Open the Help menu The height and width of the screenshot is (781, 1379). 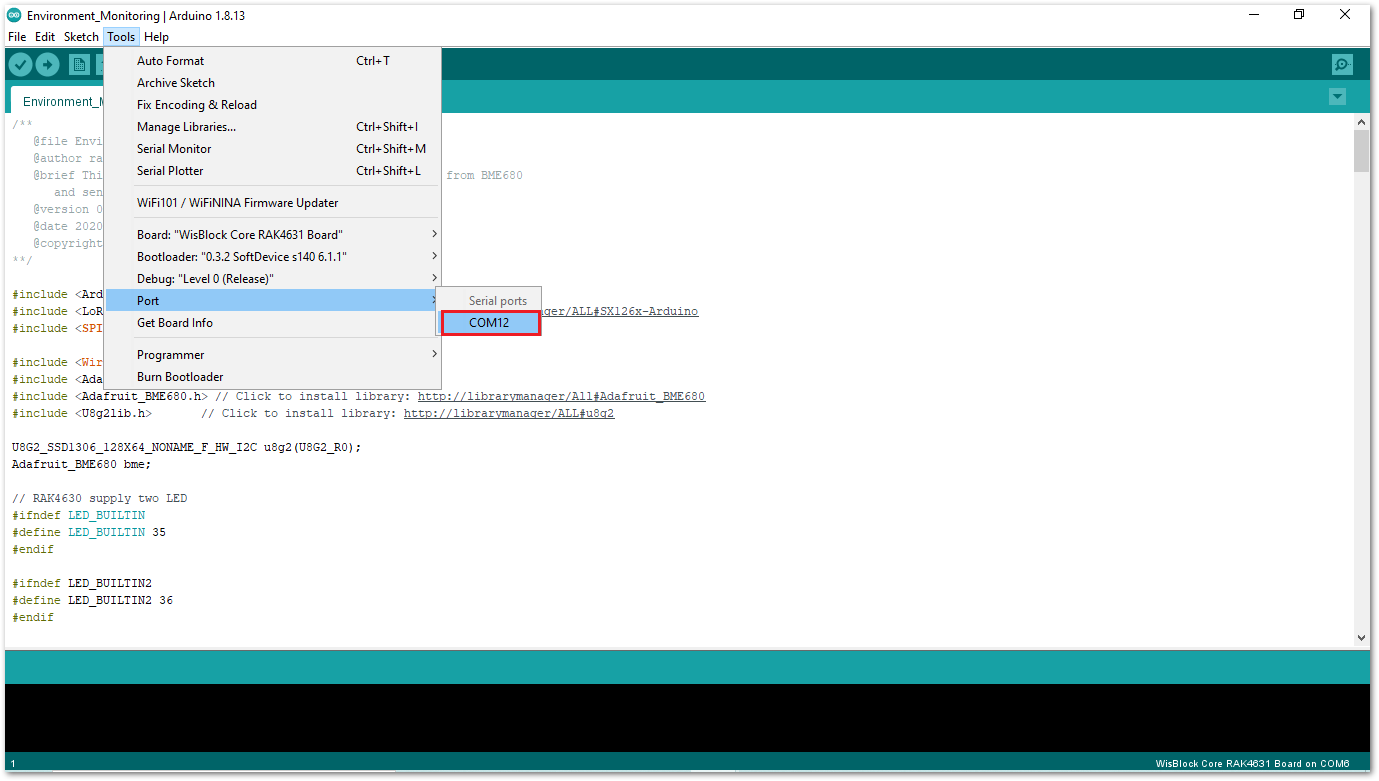tap(156, 36)
